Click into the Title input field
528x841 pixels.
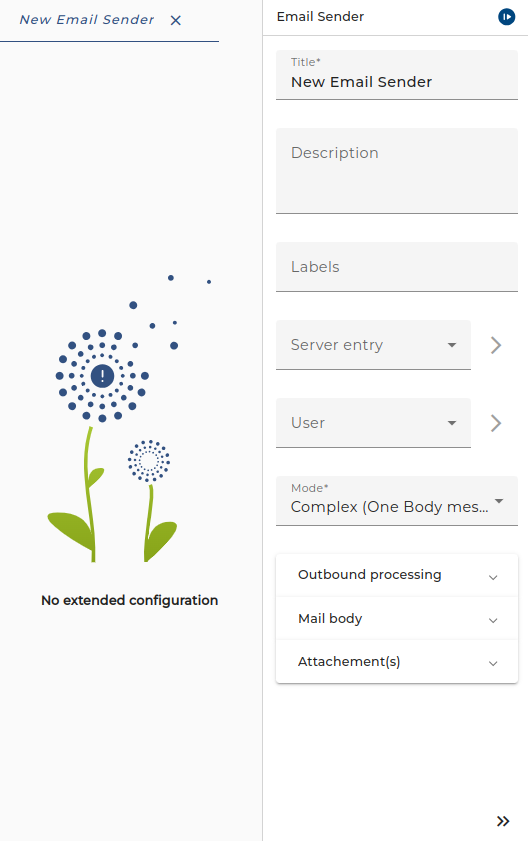[x=397, y=75]
